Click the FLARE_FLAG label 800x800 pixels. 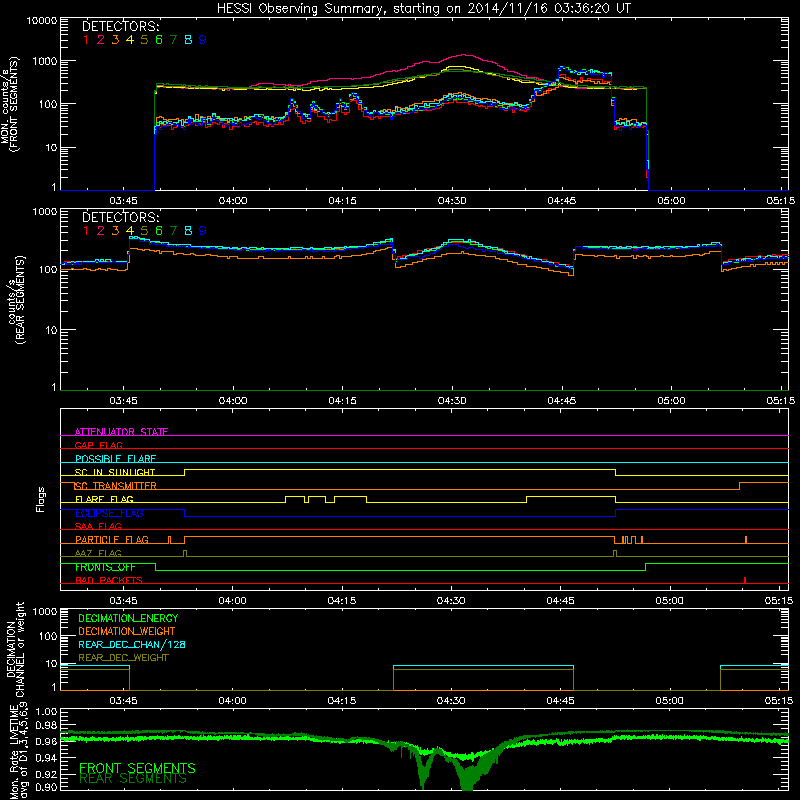point(104,499)
